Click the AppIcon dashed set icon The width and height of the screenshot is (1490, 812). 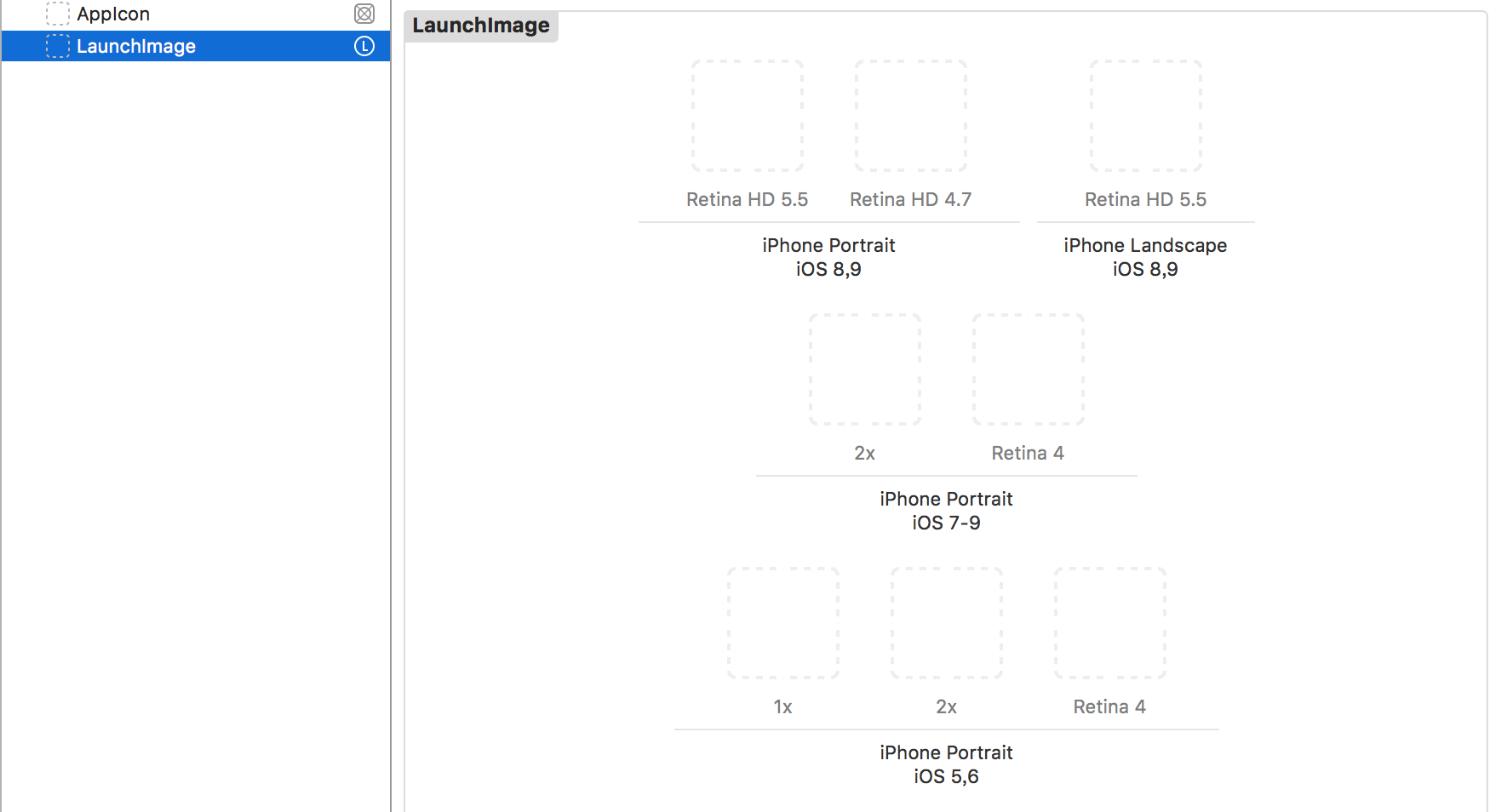coord(57,14)
